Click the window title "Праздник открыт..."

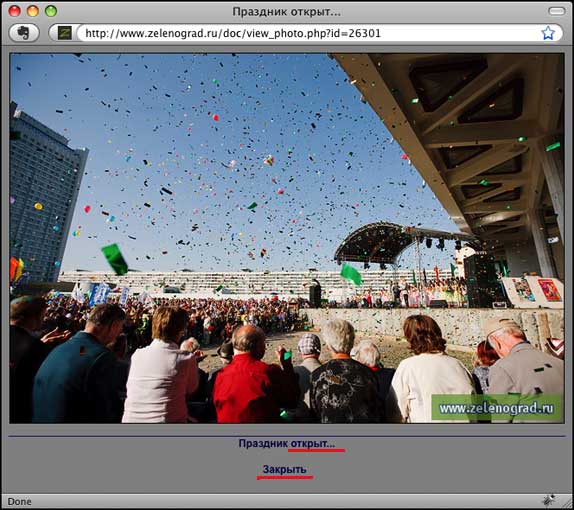286,12
